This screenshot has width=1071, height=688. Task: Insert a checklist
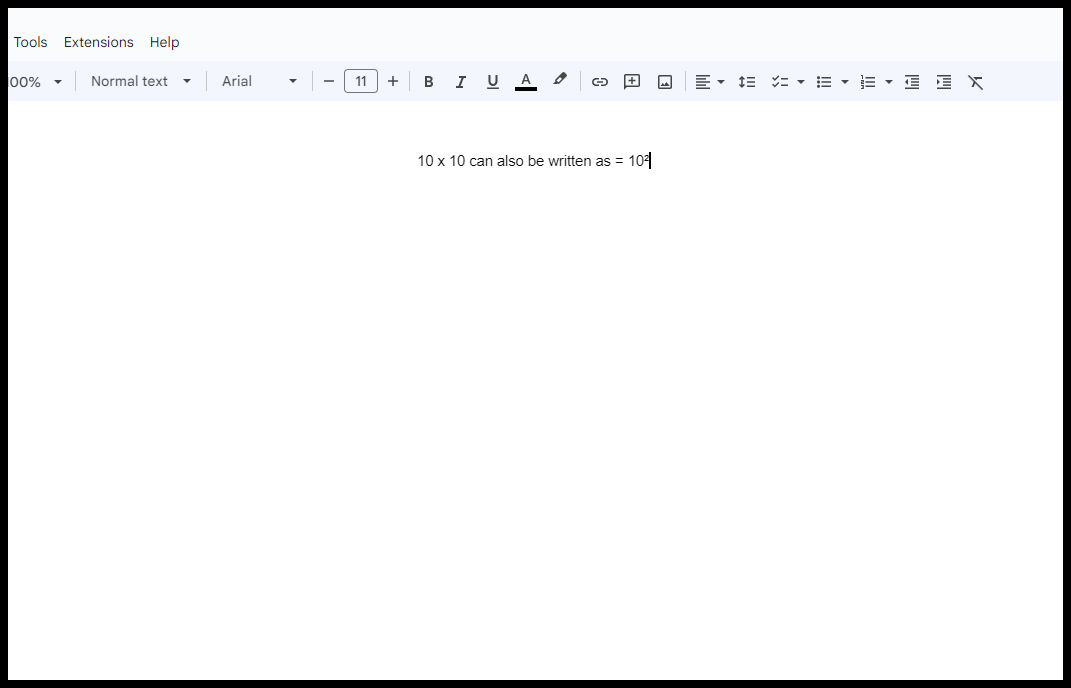click(780, 82)
